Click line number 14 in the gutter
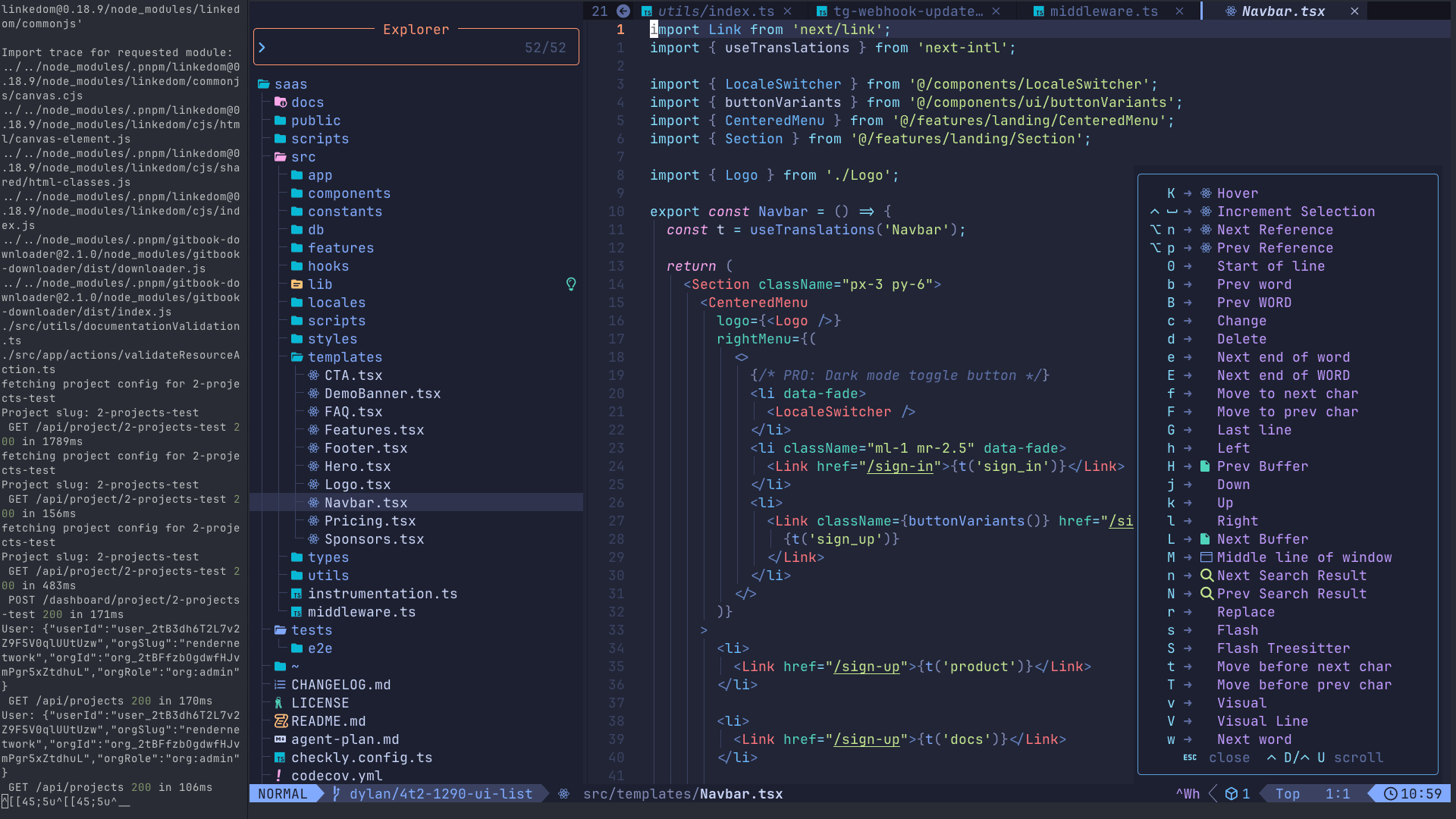 click(x=616, y=284)
